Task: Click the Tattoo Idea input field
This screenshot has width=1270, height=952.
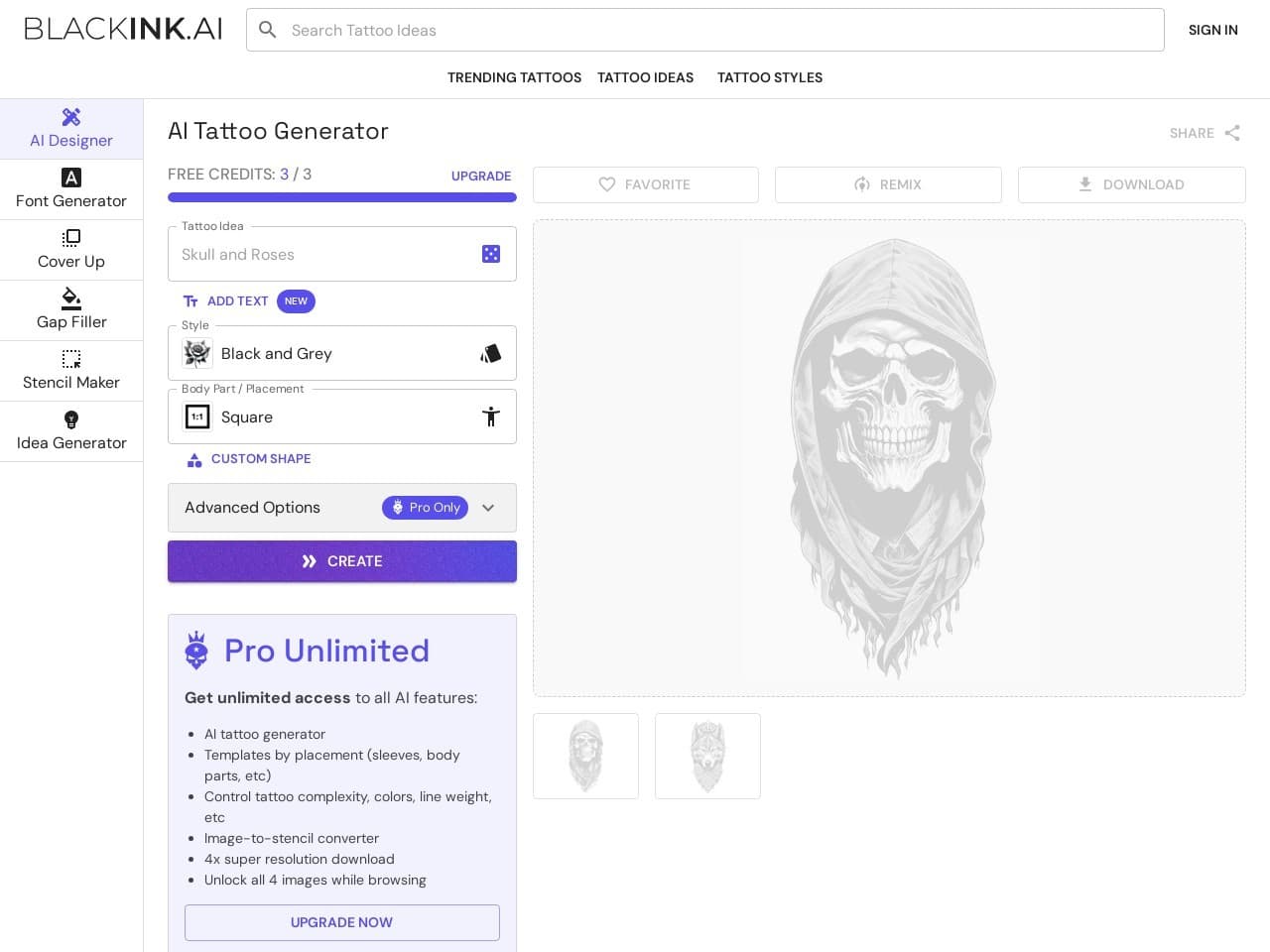Action: [x=322, y=254]
